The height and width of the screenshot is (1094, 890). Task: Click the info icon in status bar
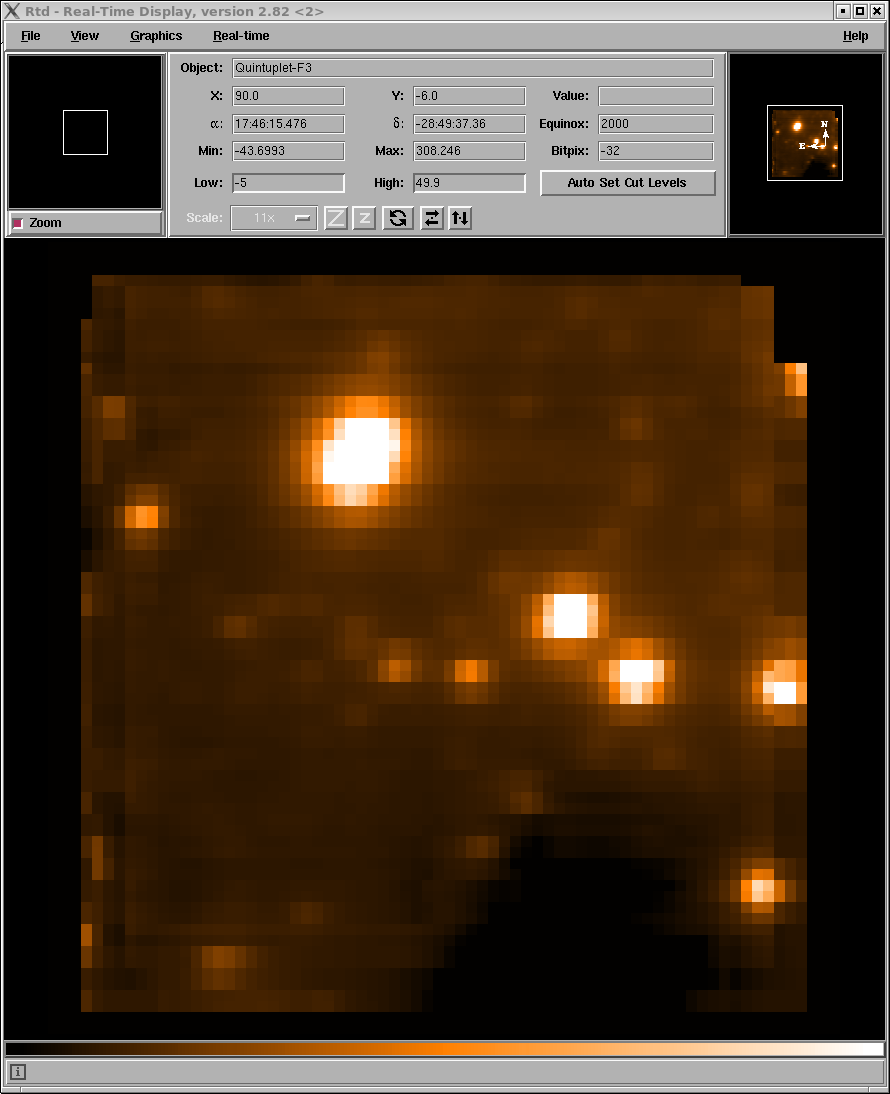[x=18, y=1072]
